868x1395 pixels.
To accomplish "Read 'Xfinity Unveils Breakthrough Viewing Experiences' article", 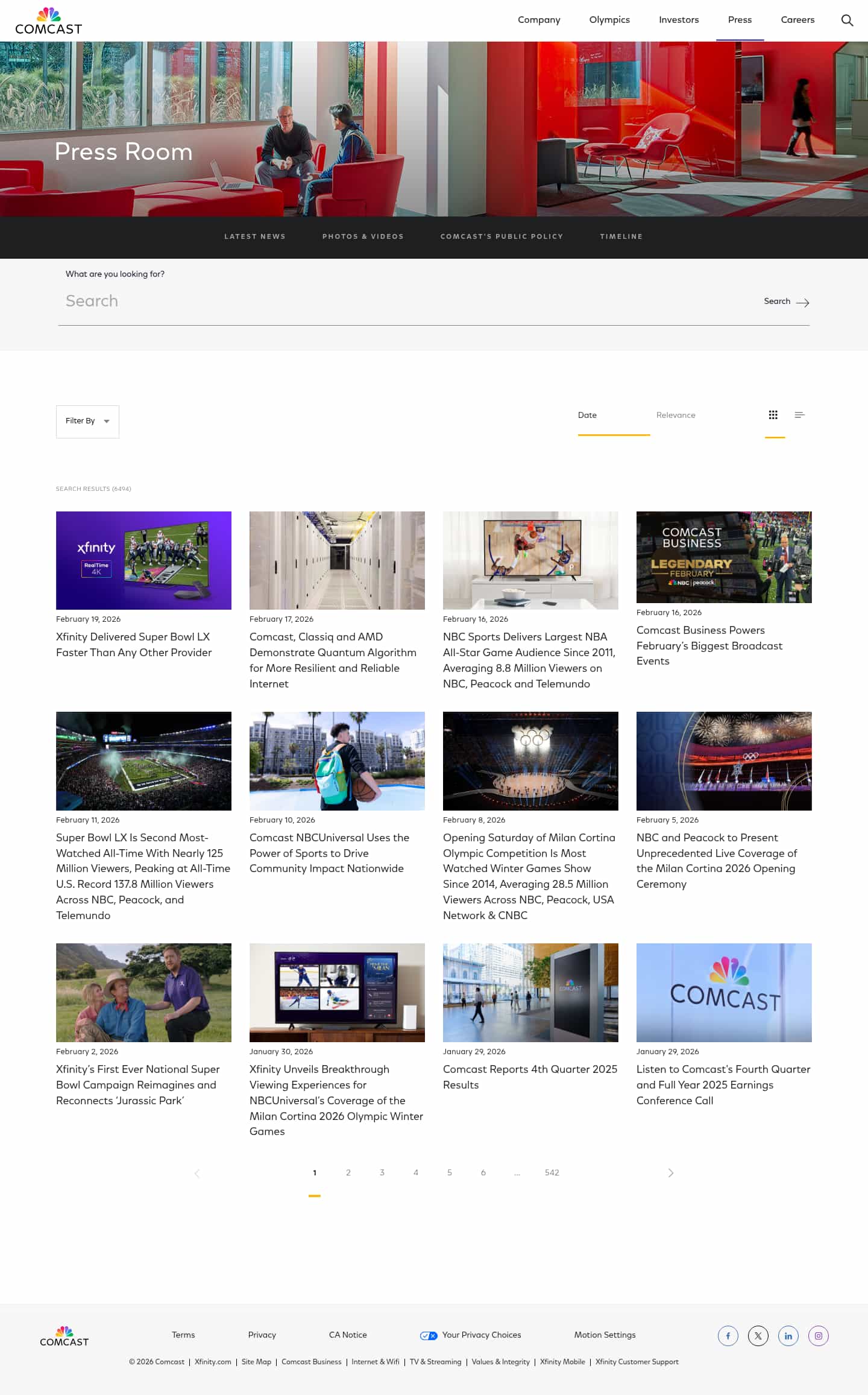I will (x=336, y=1100).
